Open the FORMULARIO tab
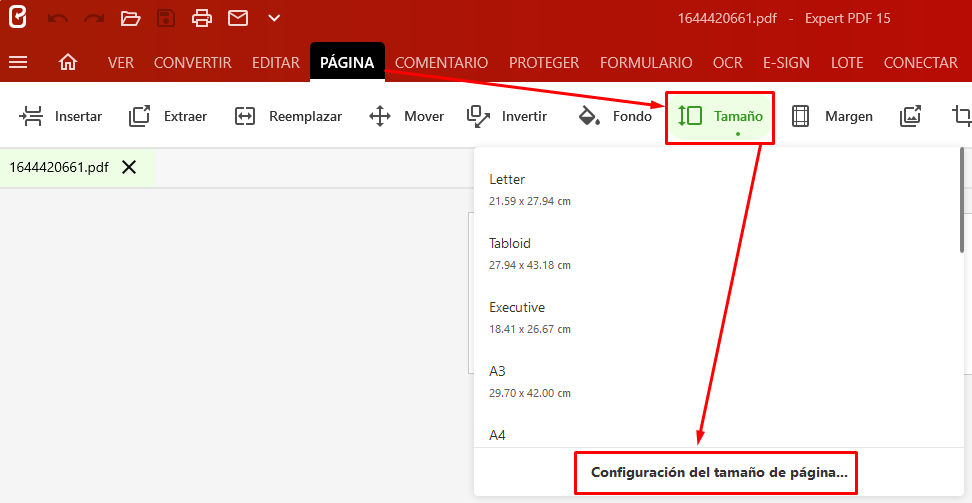Image resolution: width=972 pixels, height=503 pixels. (x=646, y=63)
